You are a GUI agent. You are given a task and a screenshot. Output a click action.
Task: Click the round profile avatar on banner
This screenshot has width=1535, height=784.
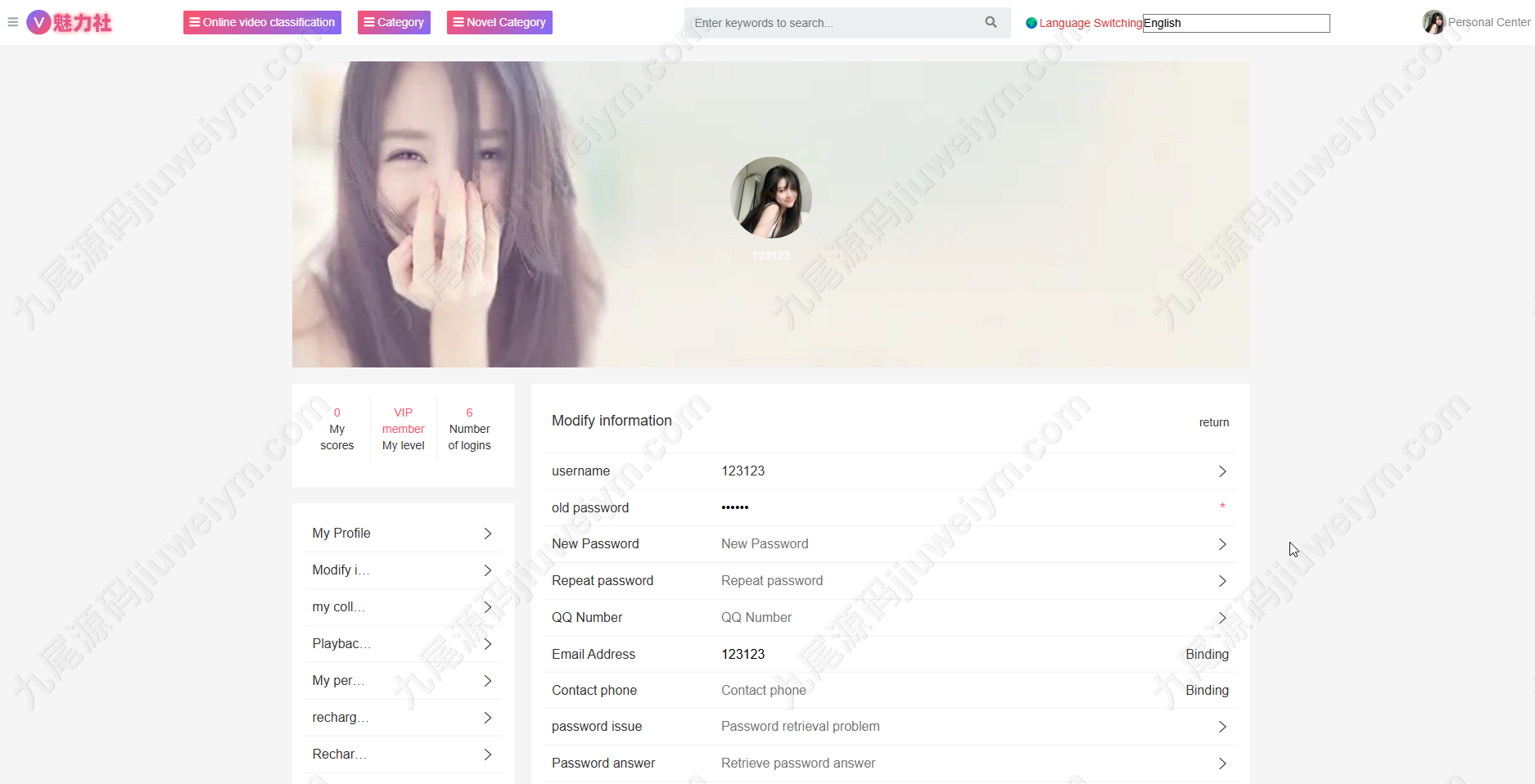(771, 197)
